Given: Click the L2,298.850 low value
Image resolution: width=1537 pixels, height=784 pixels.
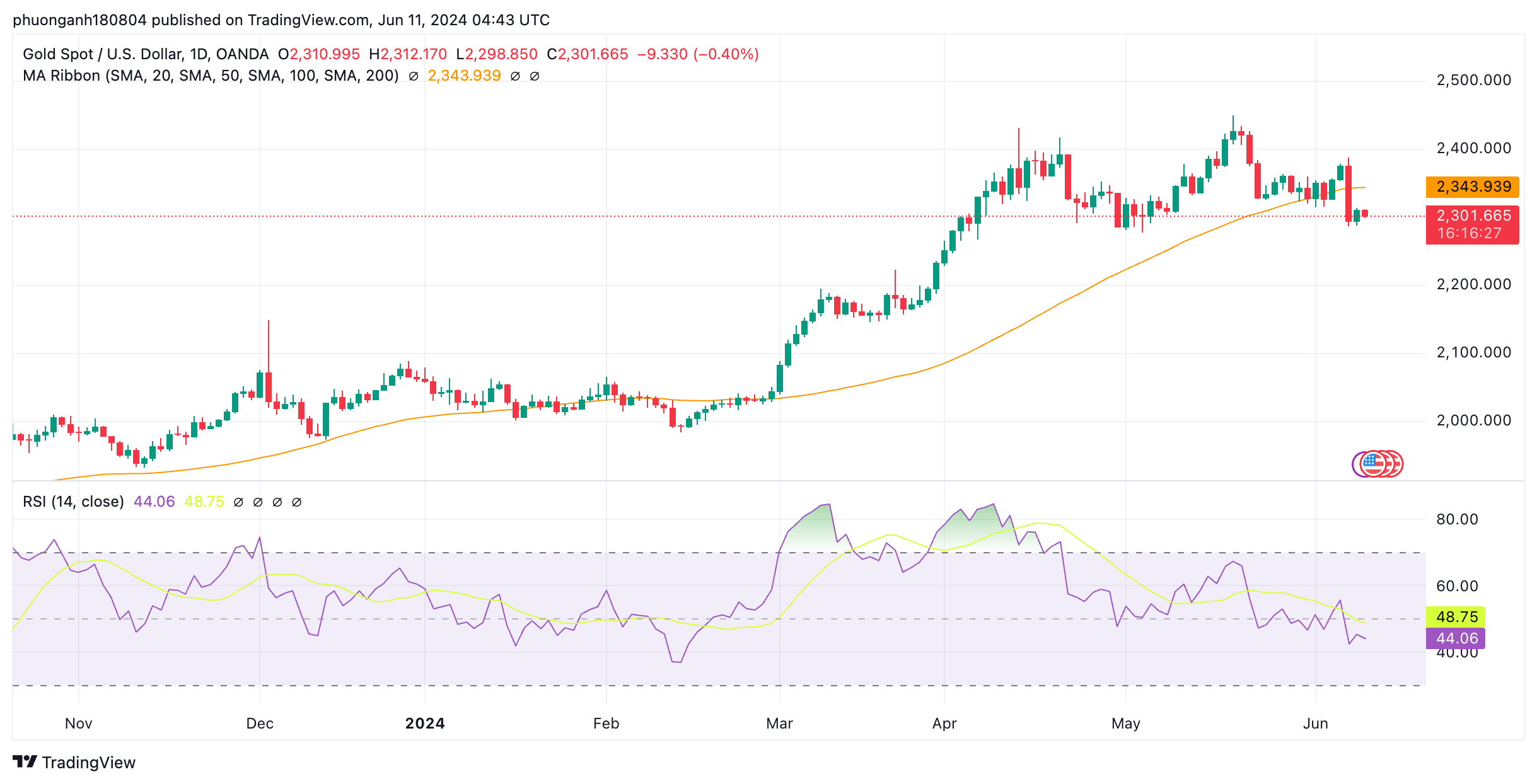Looking at the screenshot, I should pyautogui.click(x=497, y=54).
